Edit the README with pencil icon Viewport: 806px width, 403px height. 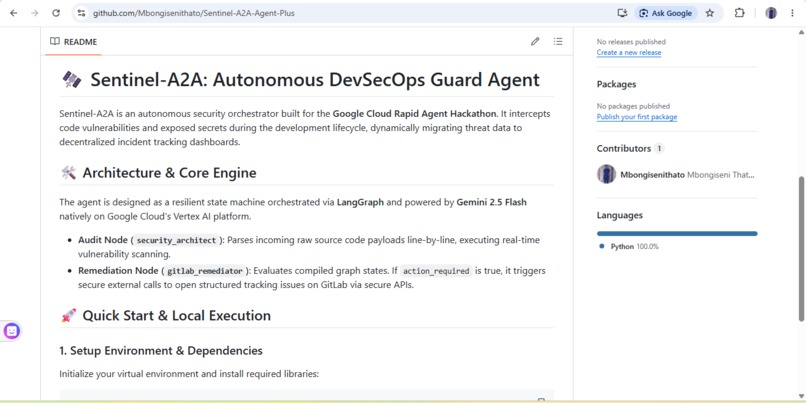click(535, 42)
